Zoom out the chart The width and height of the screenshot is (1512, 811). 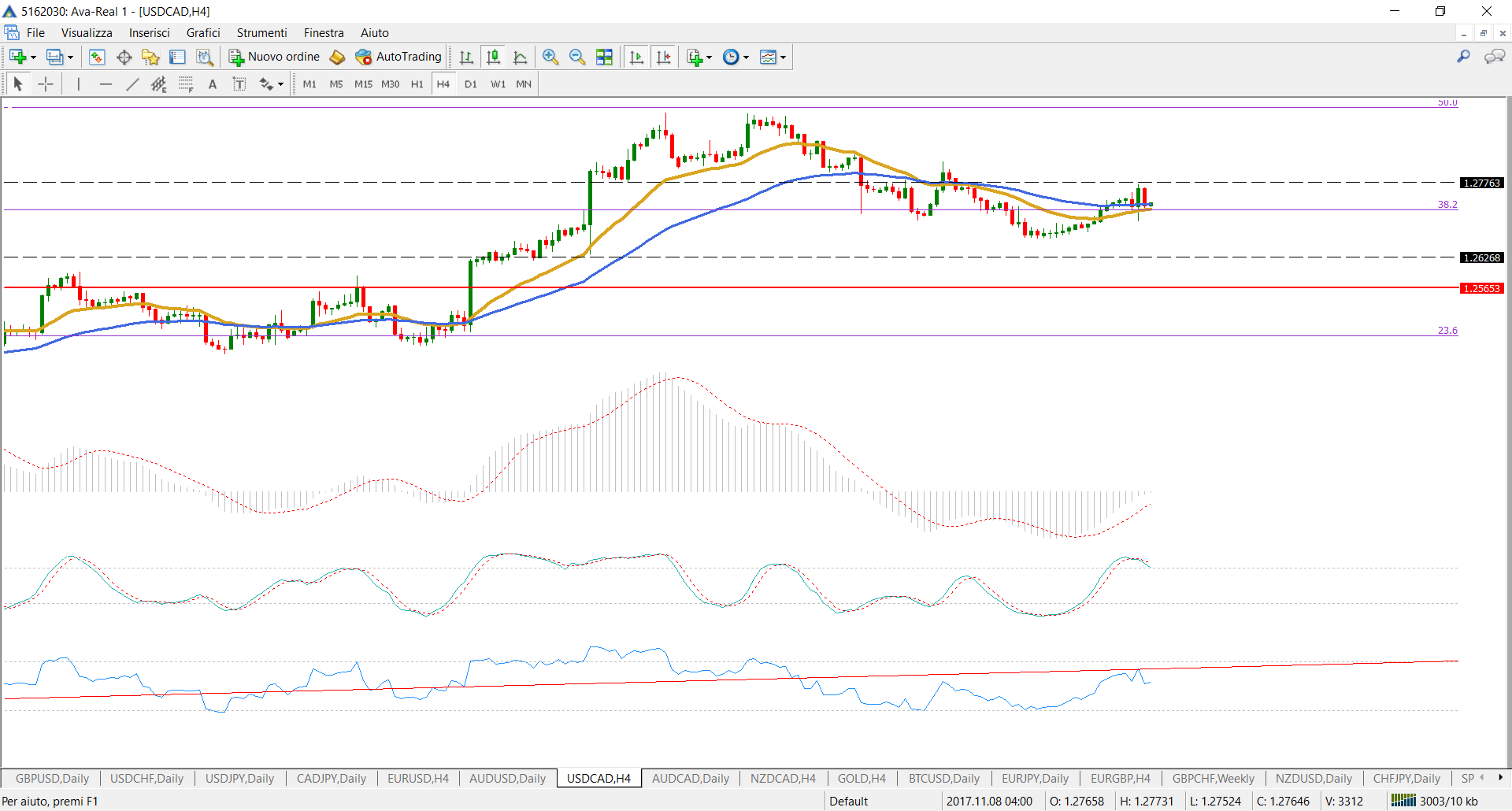pos(577,57)
